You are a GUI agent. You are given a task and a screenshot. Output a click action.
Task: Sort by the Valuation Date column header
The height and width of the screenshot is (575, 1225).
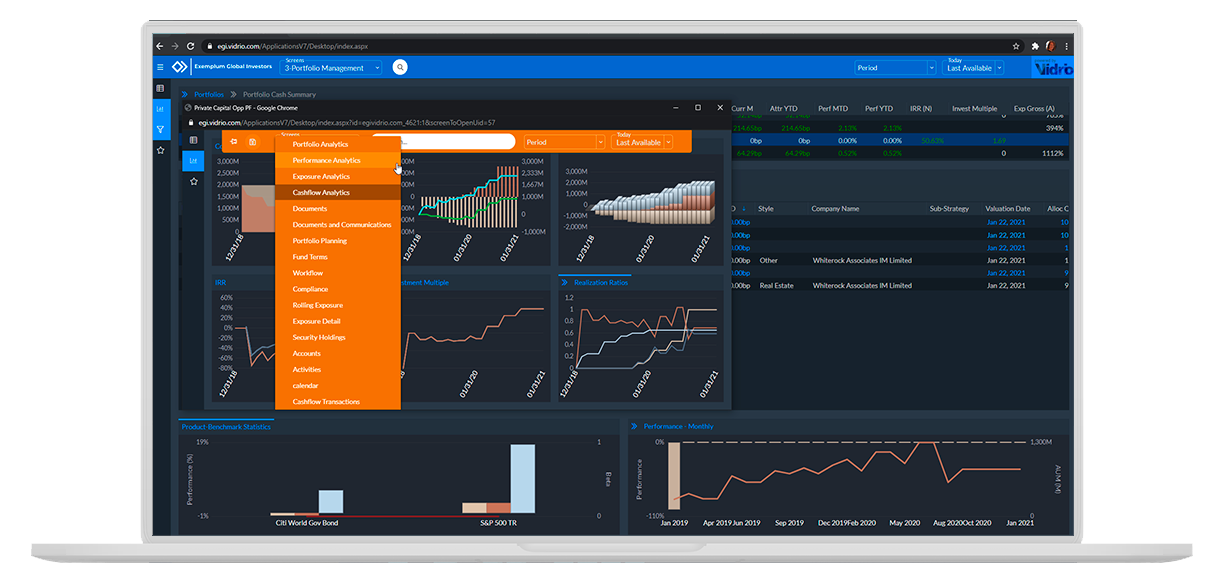1007,209
